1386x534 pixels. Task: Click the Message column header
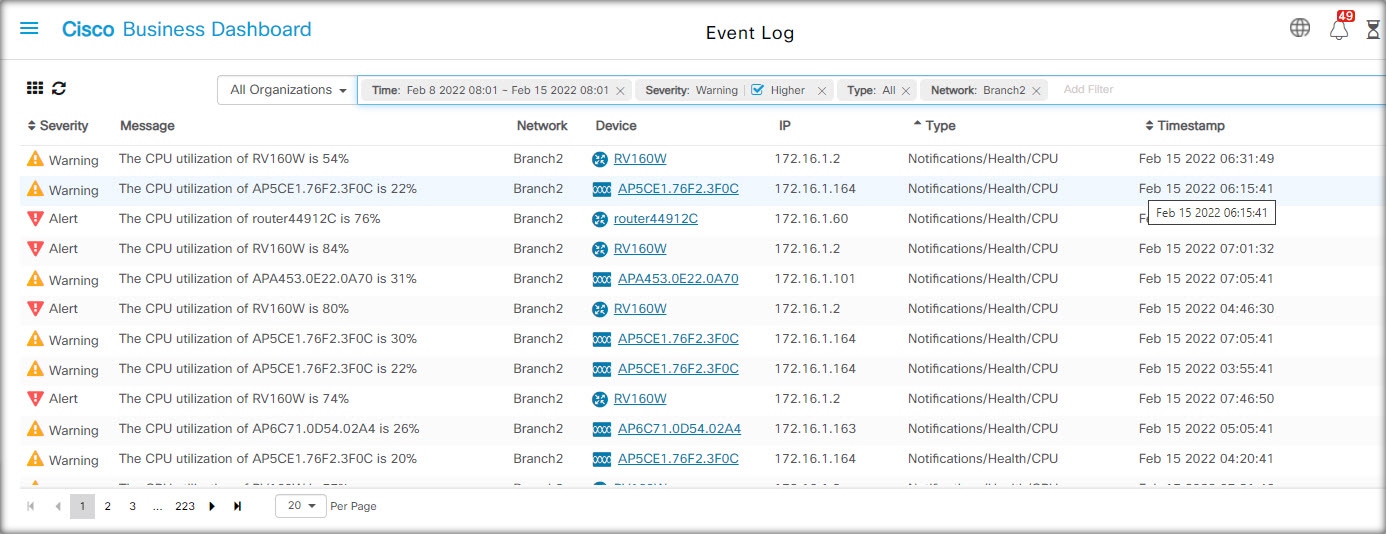coord(147,126)
